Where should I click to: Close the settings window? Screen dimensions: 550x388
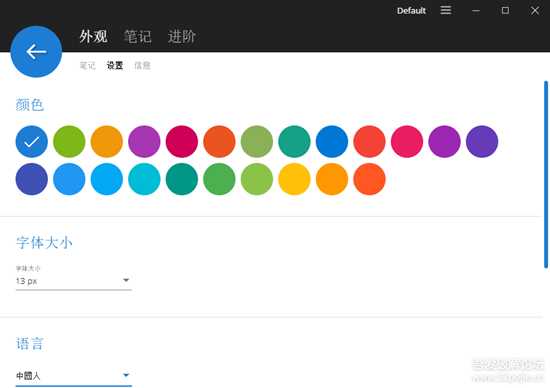coord(535,11)
